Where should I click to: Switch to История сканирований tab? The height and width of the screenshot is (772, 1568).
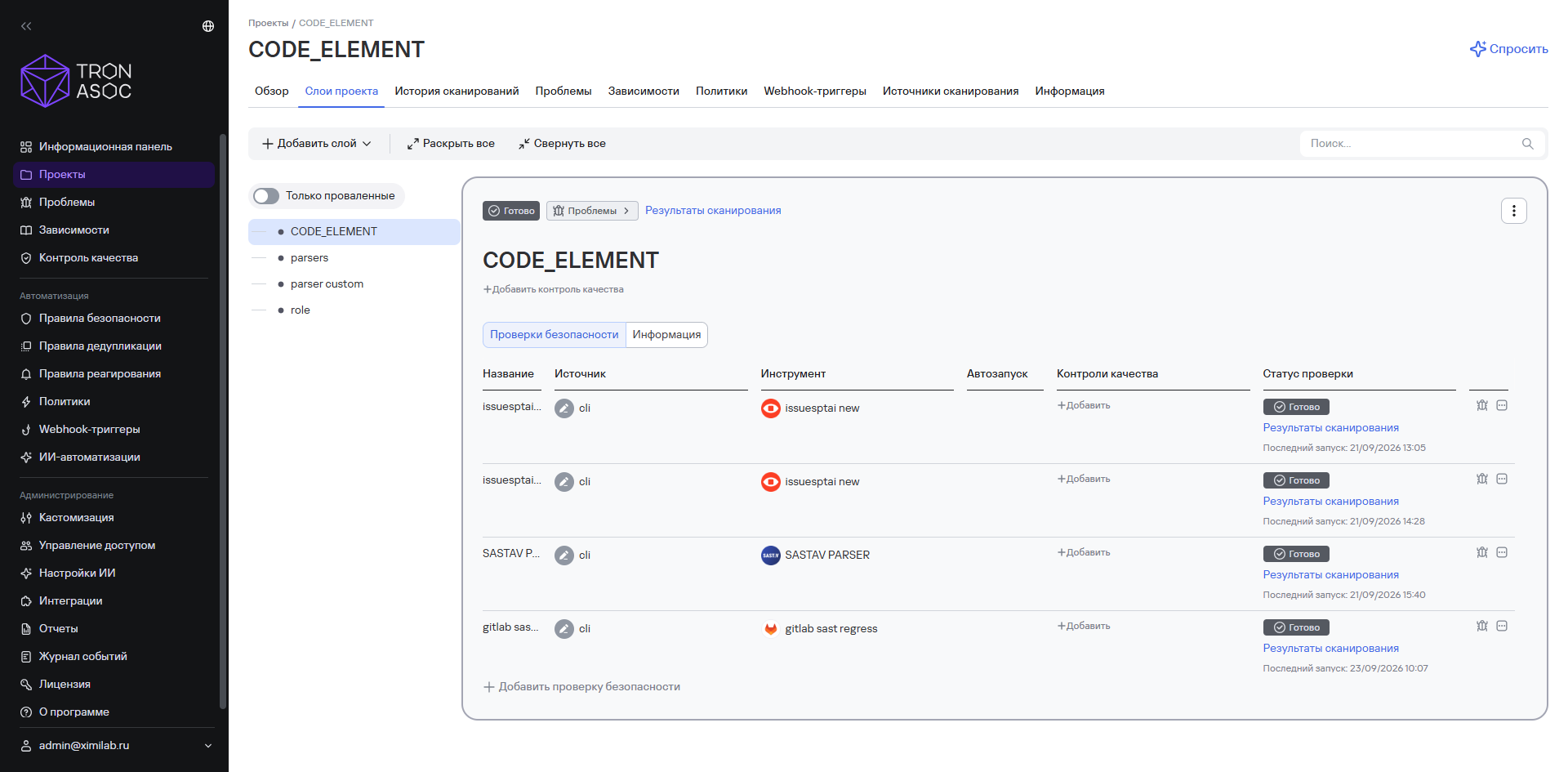(x=457, y=91)
